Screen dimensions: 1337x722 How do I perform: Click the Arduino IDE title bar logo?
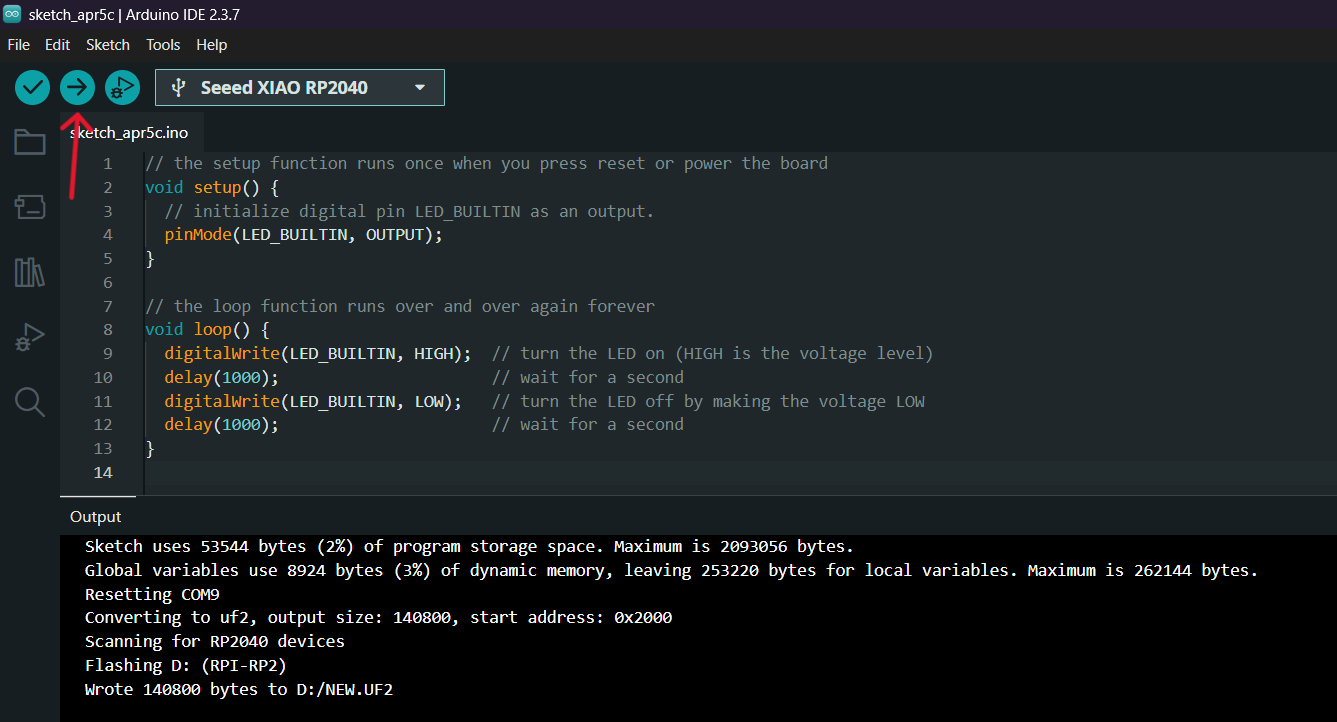(12, 15)
